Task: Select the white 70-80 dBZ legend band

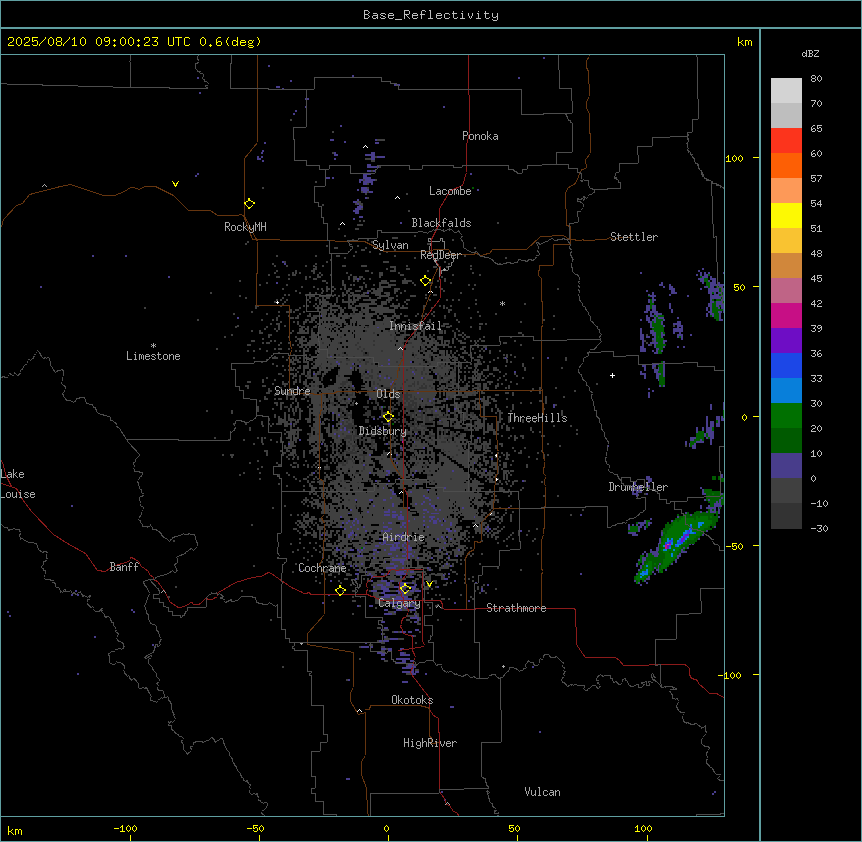Action: (x=786, y=91)
